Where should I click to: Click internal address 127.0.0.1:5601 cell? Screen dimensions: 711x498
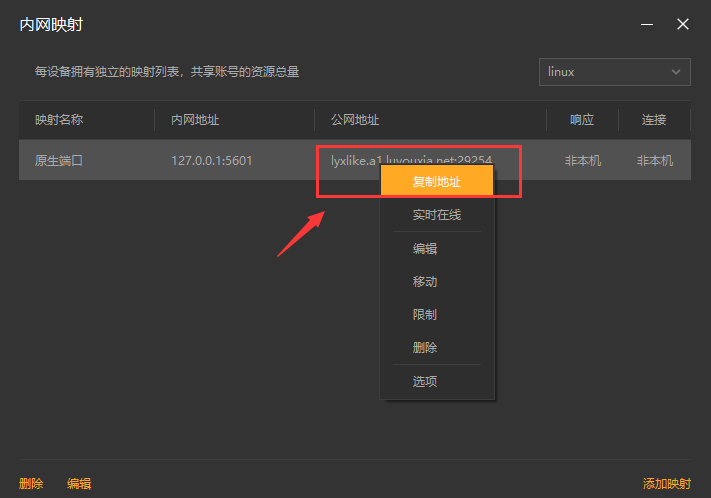[212, 160]
